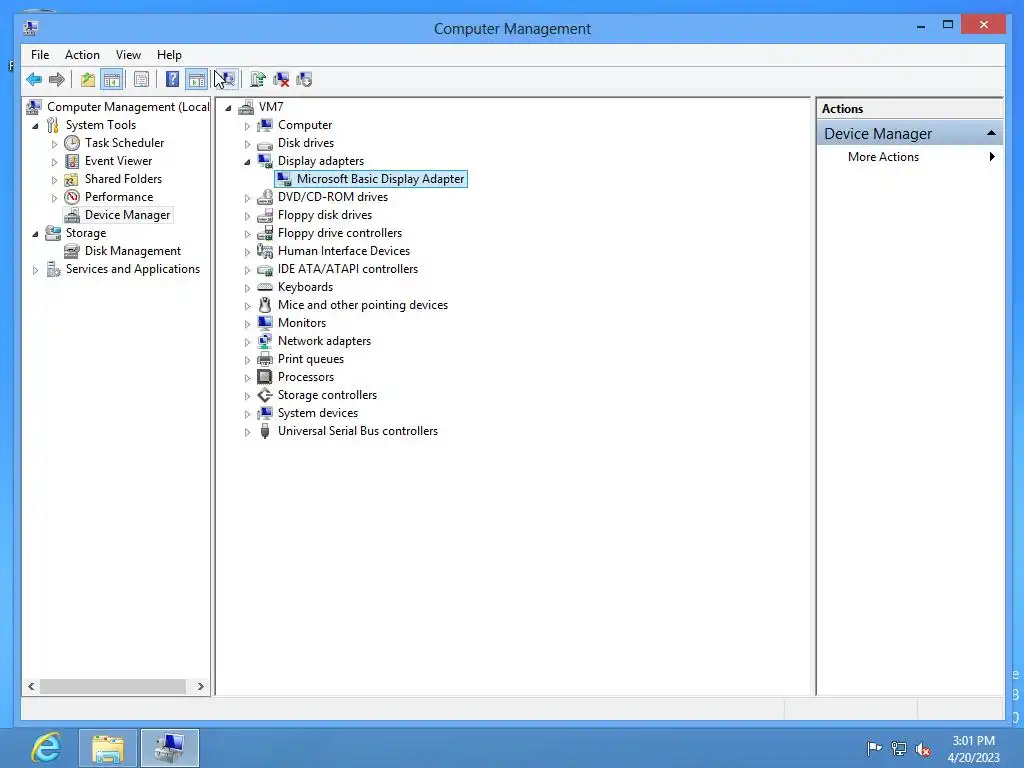The width and height of the screenshot is (1024, 768).
Task: Toggle the Show/Hide Console Tree icon
Action: pos(112,80)
